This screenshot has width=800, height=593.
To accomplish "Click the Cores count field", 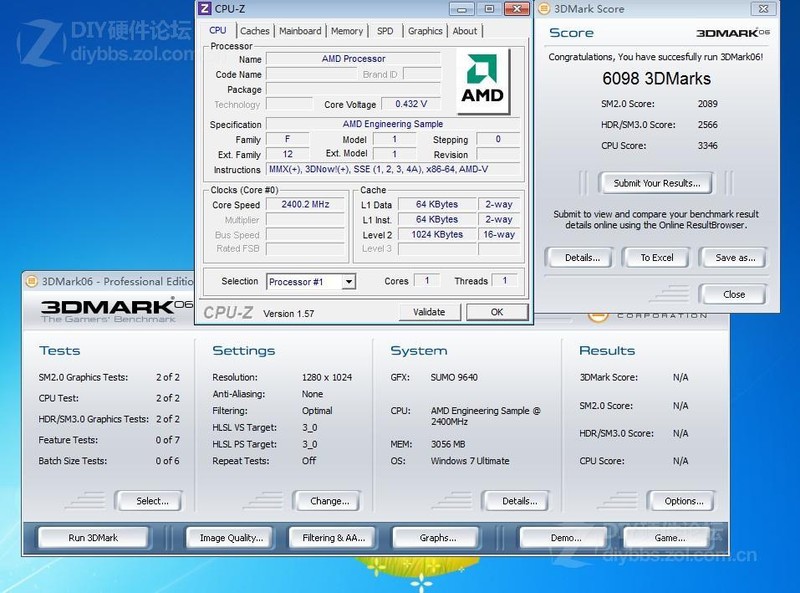I will click(427, 280).
